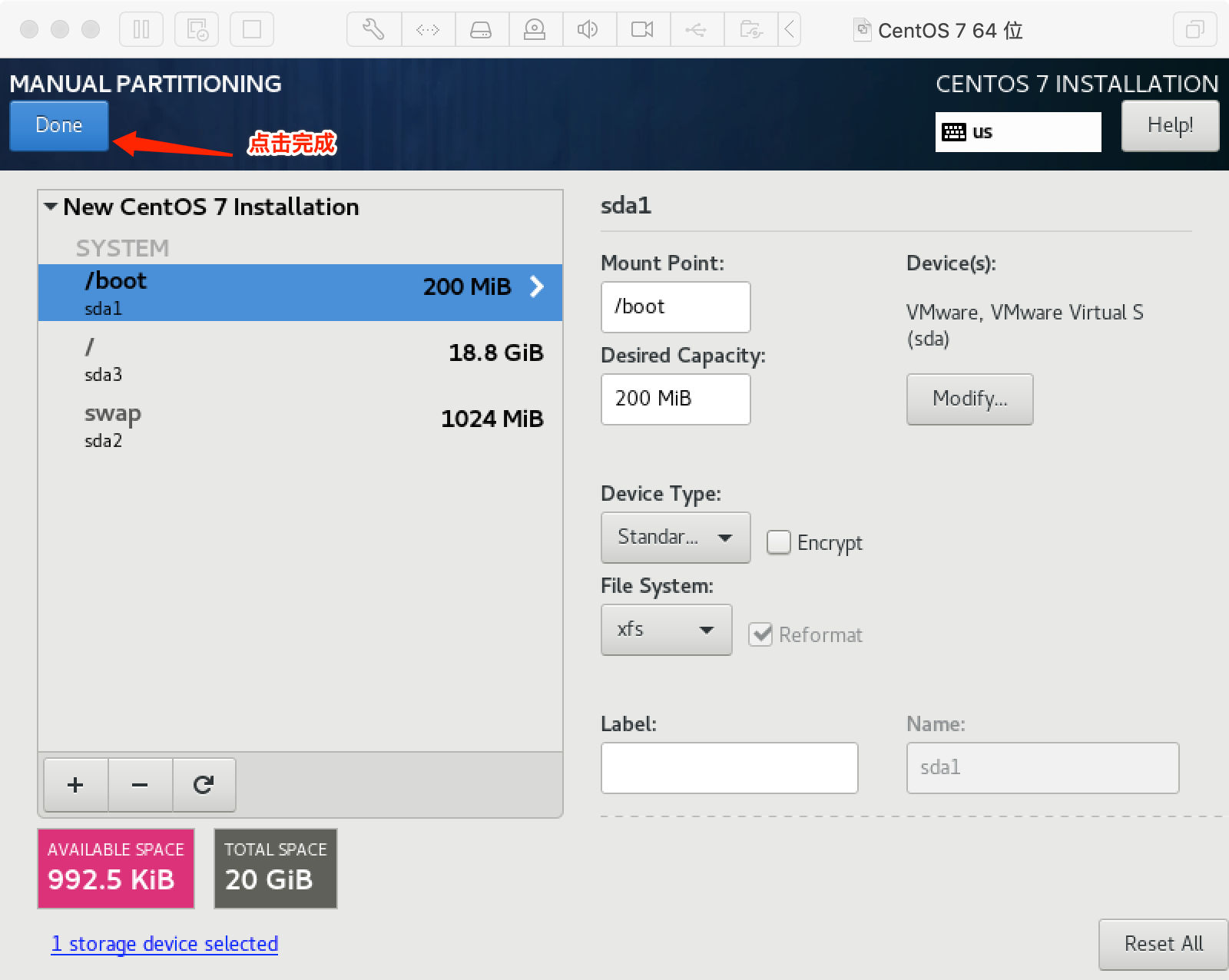Click the network adapter icon
Viewport: 1229px width, 980px height.
tap(428, 30)
